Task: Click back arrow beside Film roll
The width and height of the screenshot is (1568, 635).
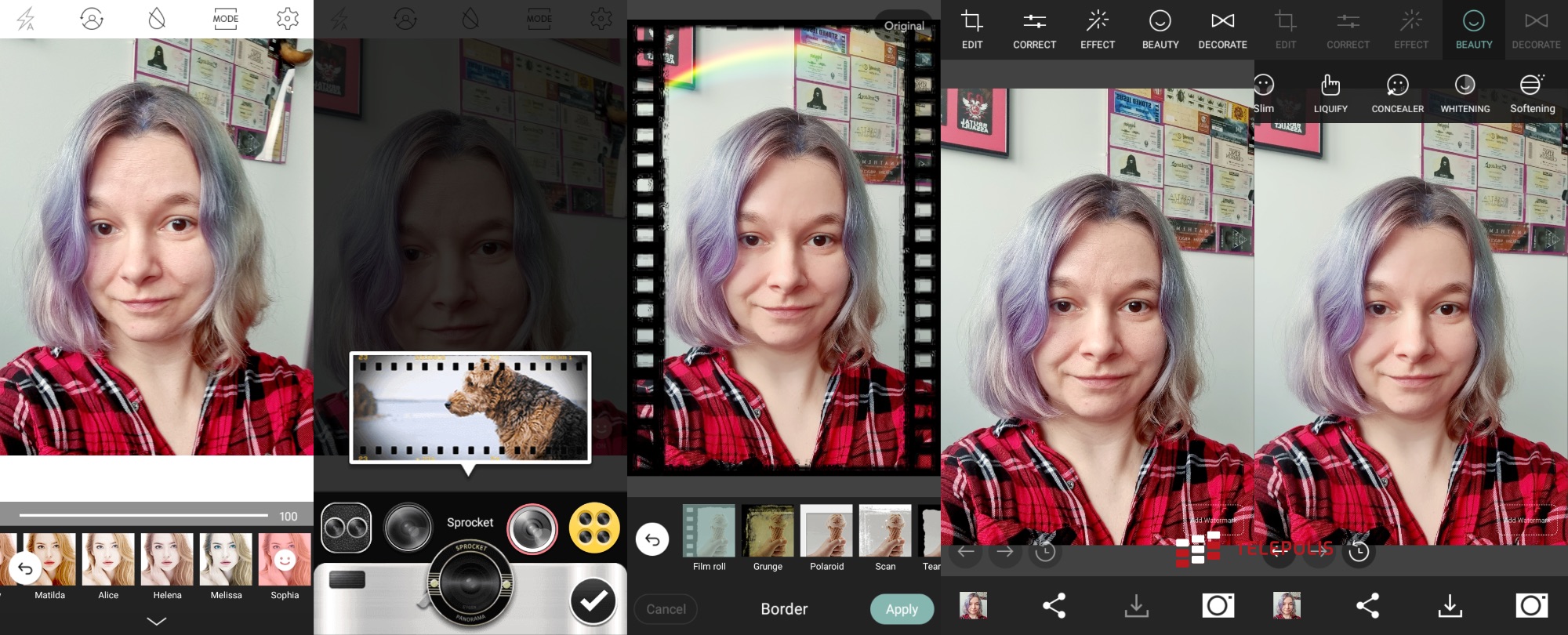Action: pos(652,539)
